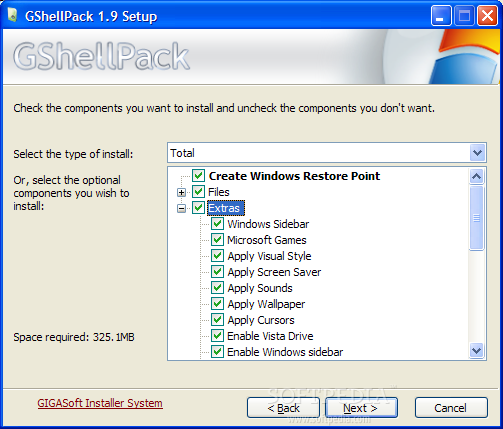
Task: Open GIGASoft Installer System link
Action: [100, 403]
